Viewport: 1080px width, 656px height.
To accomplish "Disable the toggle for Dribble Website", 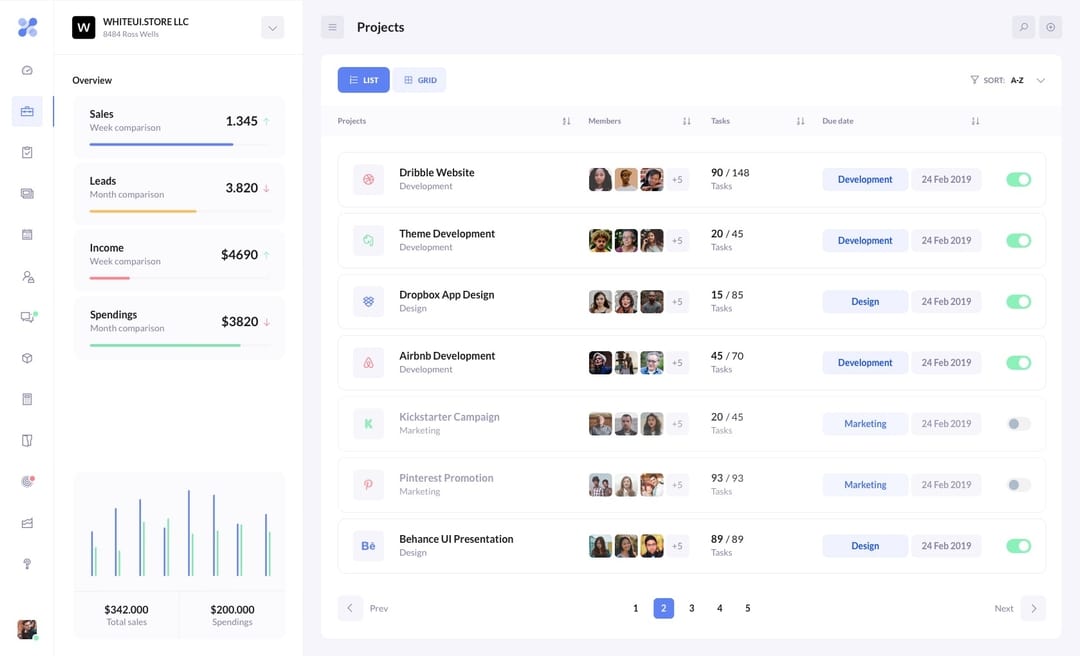I will coord(1019,179).
